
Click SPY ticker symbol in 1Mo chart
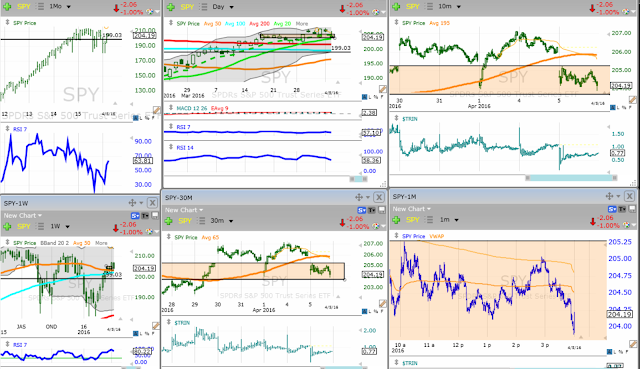[x=24, y=7]
